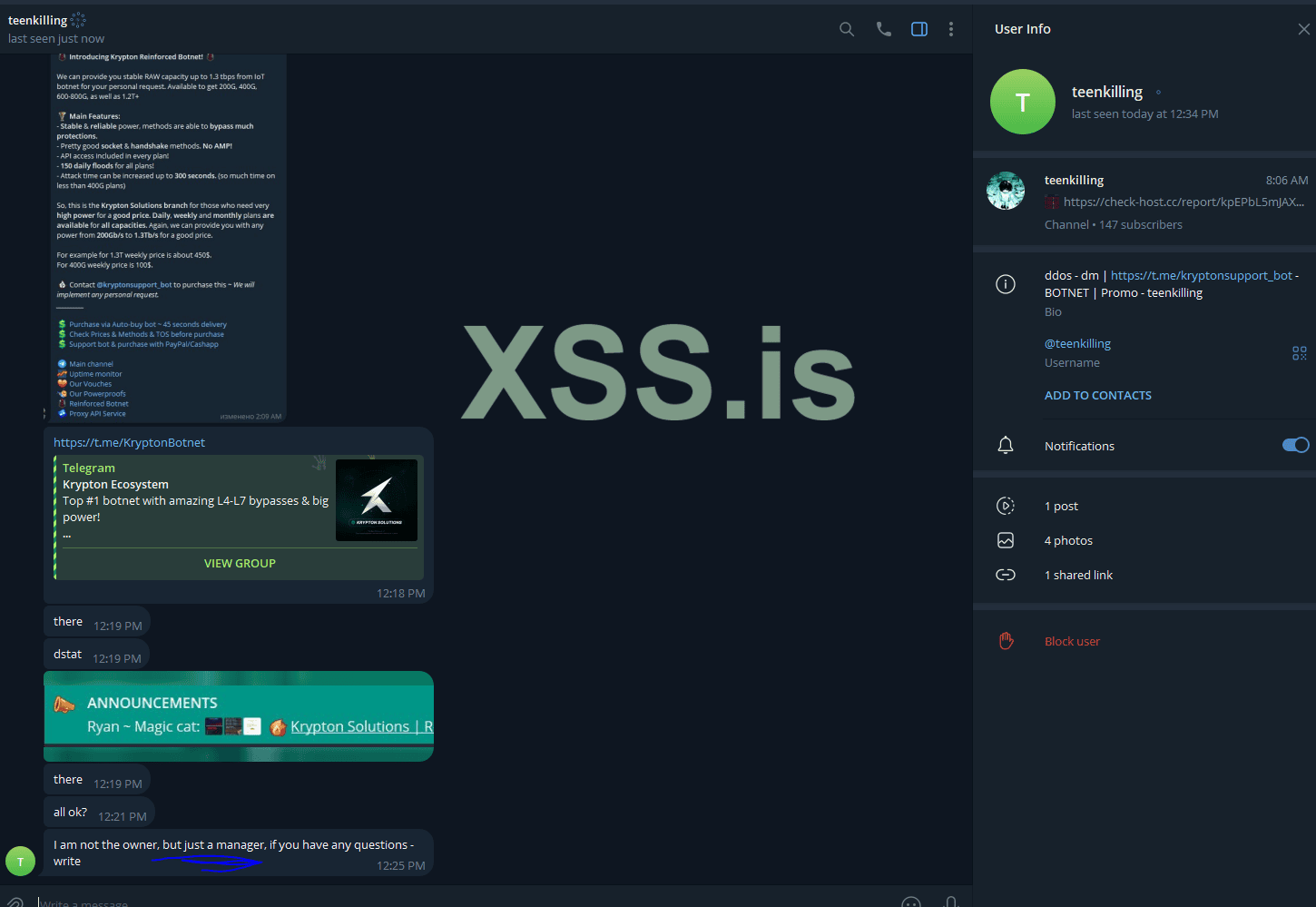This screenshot has width=1316, height=907.
Task: Search within the teenkilling chat
Action: pos(847,29)
